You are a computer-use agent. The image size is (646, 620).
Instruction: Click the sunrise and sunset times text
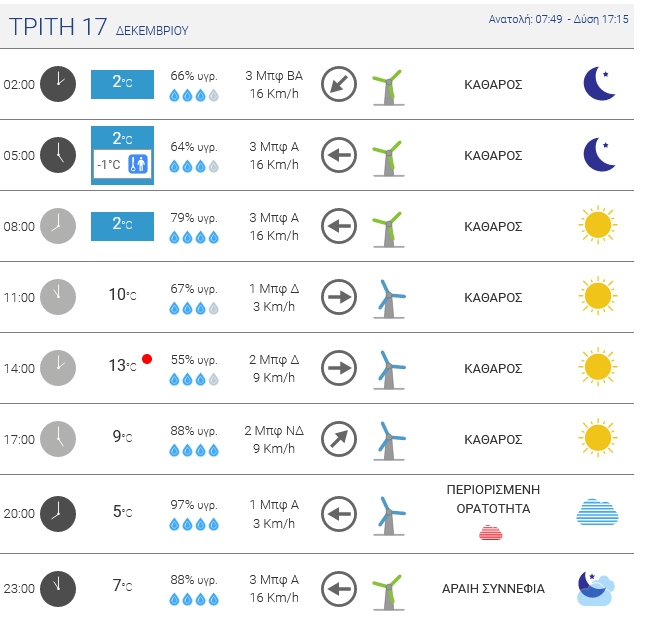coord(558,19)
